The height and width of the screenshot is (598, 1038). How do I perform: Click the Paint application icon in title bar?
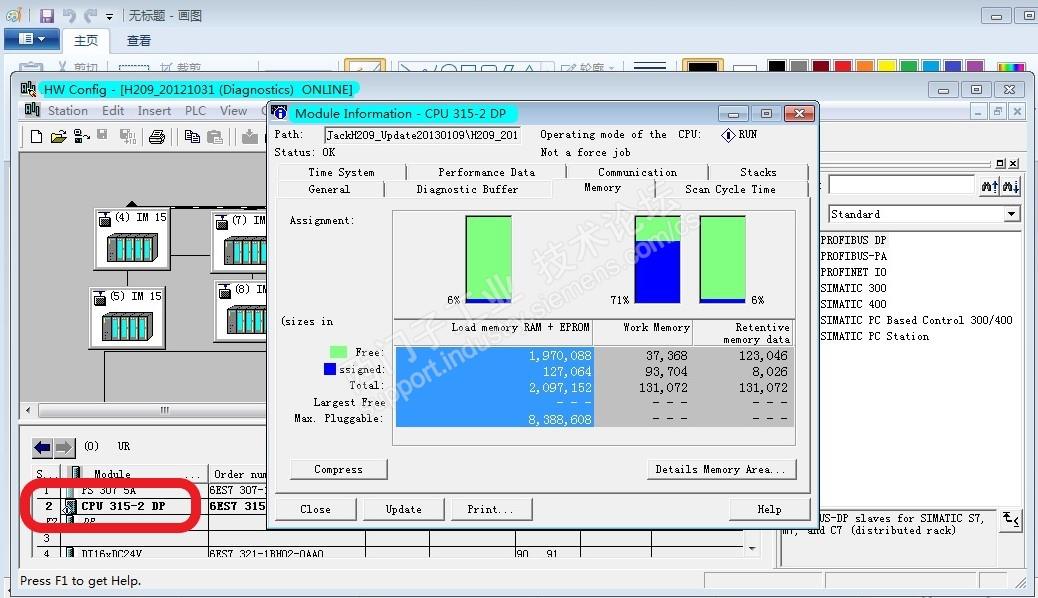pyautogui.click(x=14, y=15)
